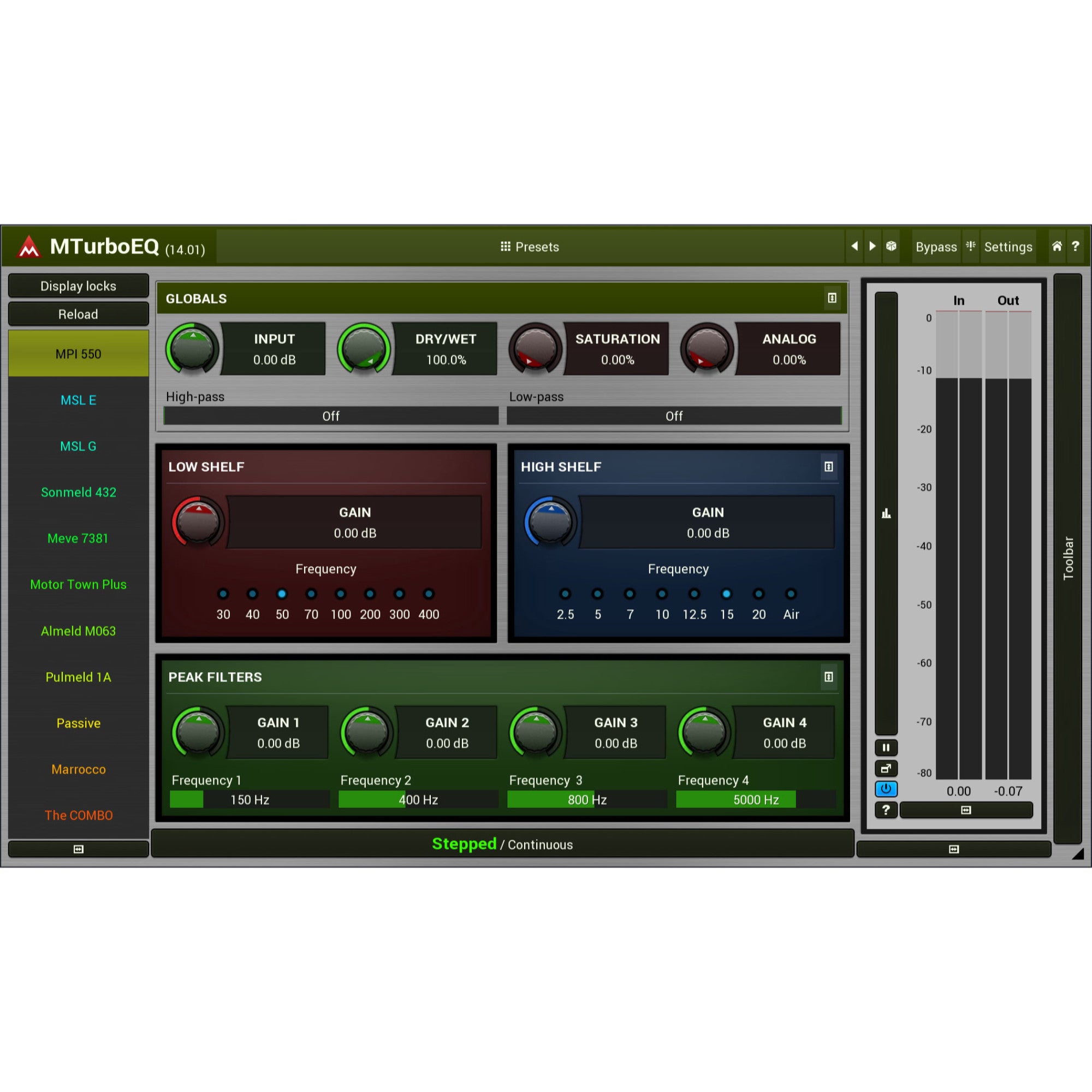Screen dimensions: 1092x1092
Task: Select 400 Hz low shelf frequency
Action: point(429,594)
